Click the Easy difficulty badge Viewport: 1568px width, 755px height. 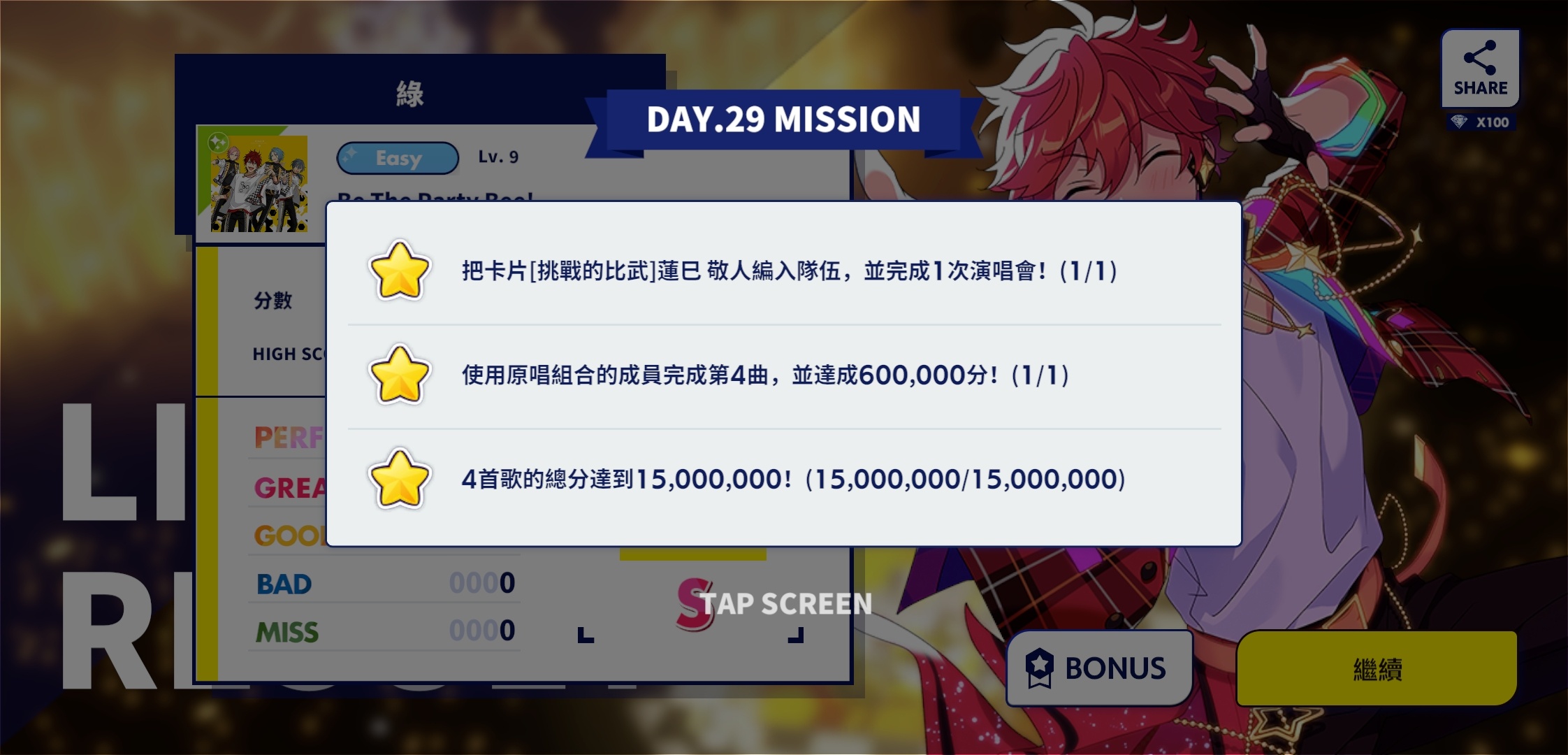tap(398, 158)
